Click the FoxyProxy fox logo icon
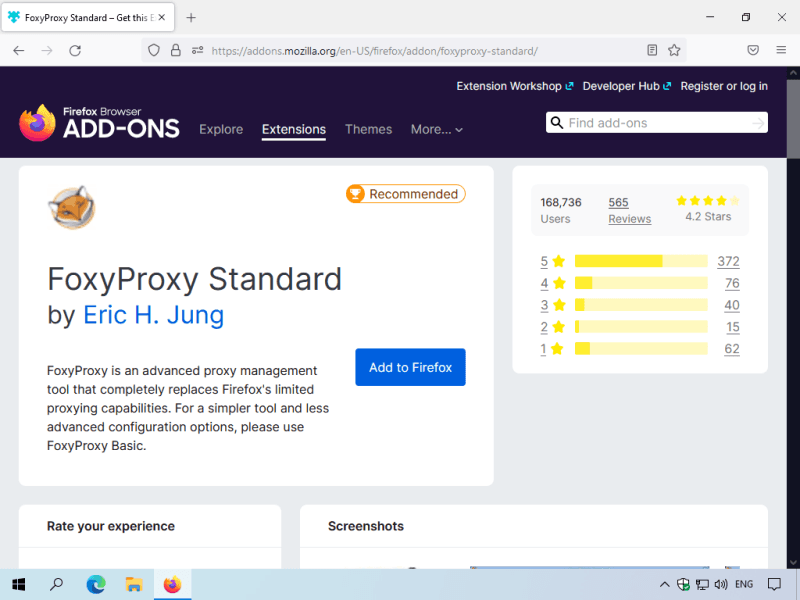The height and width of the screenshot is (600, 800). click(x=71, y=206)
